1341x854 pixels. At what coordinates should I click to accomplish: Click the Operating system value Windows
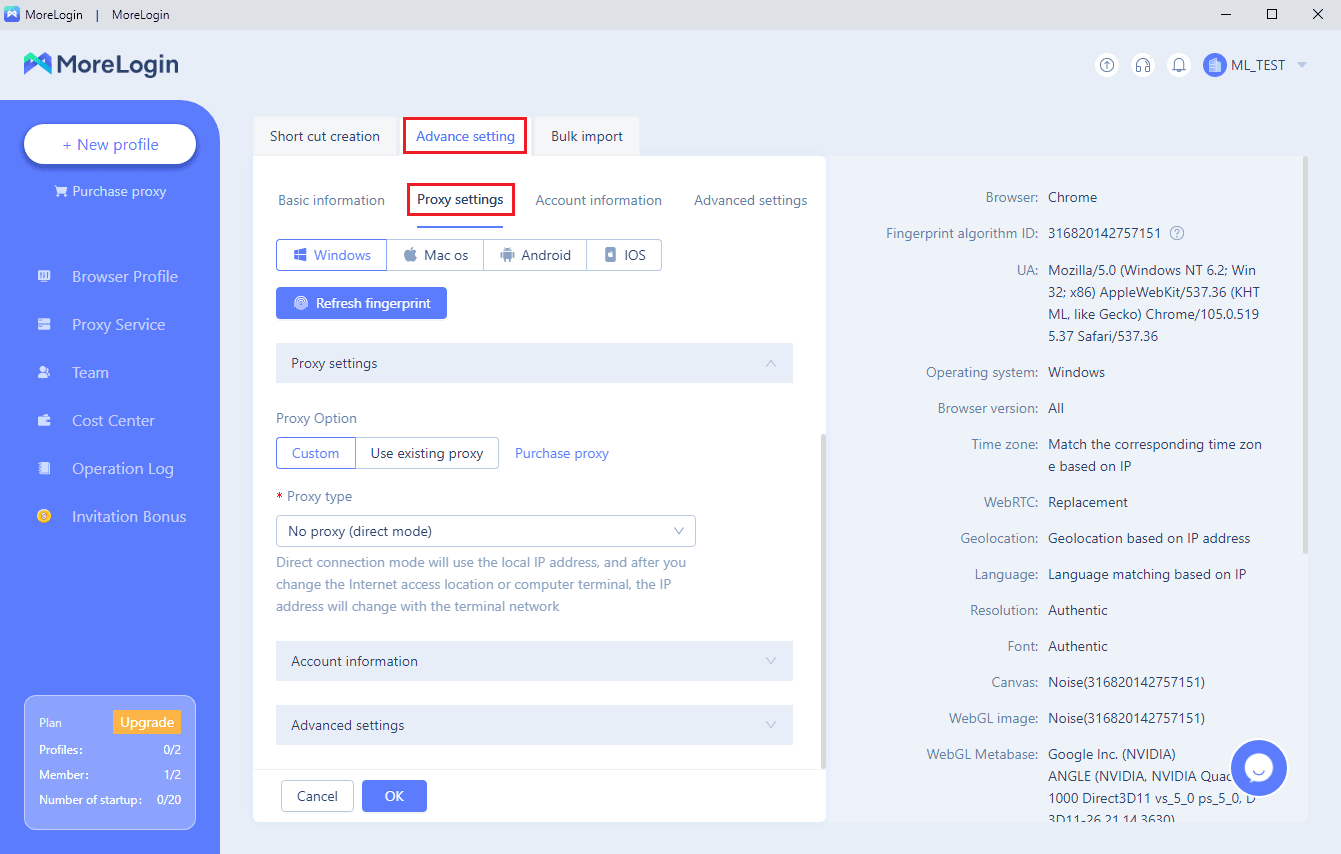coord(1076,372)
